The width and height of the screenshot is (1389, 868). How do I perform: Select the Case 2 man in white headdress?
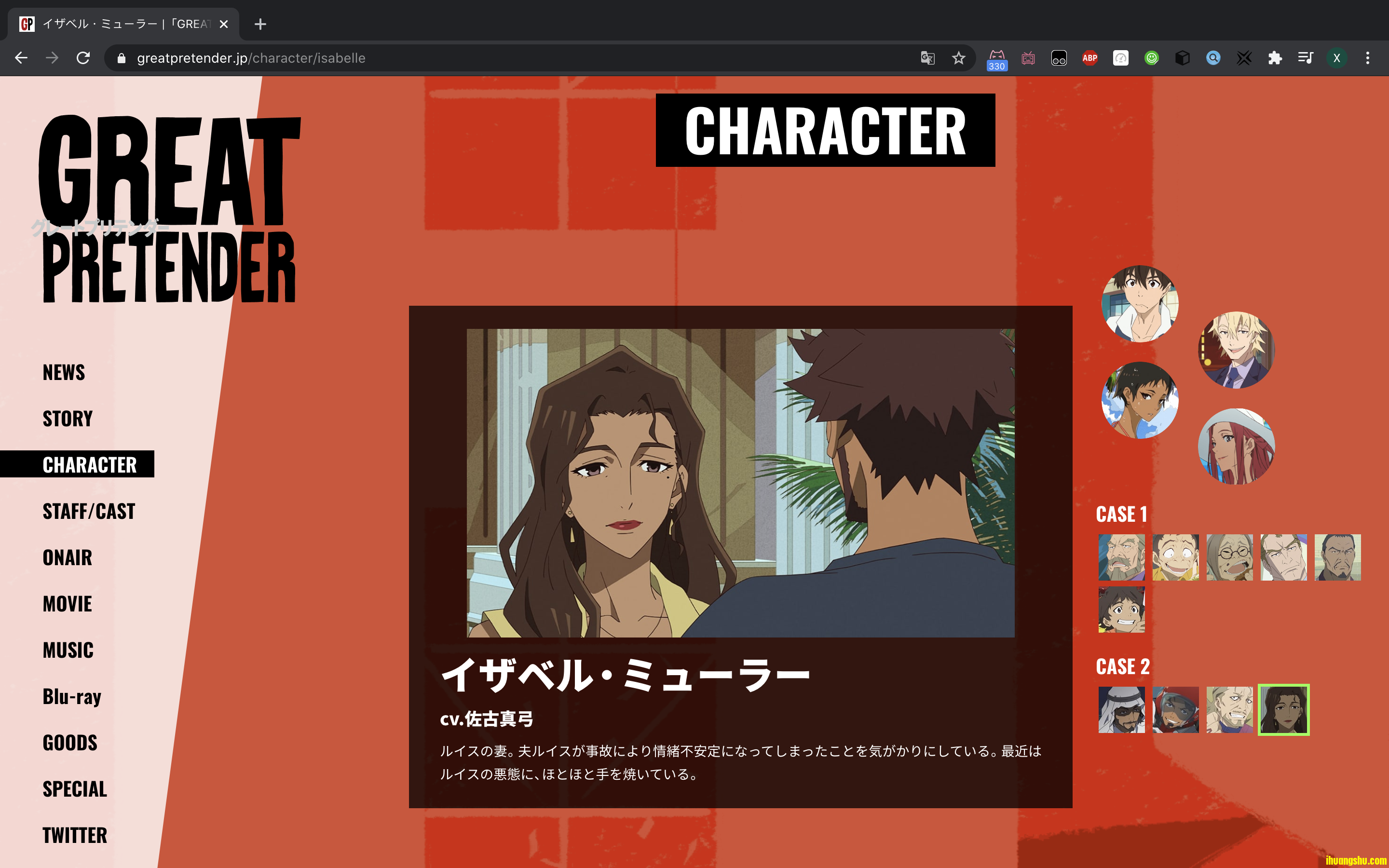click(x=1121, y=709)
